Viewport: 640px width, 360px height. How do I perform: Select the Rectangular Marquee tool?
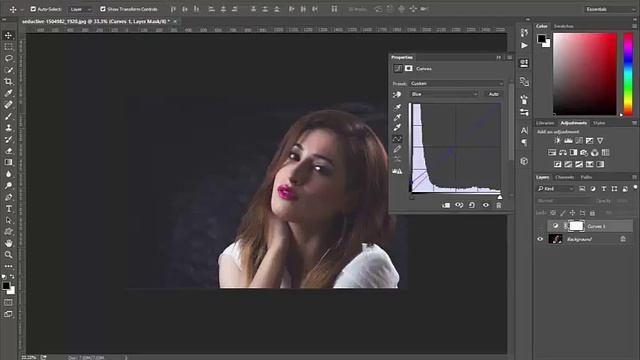(x=8, y=47)
